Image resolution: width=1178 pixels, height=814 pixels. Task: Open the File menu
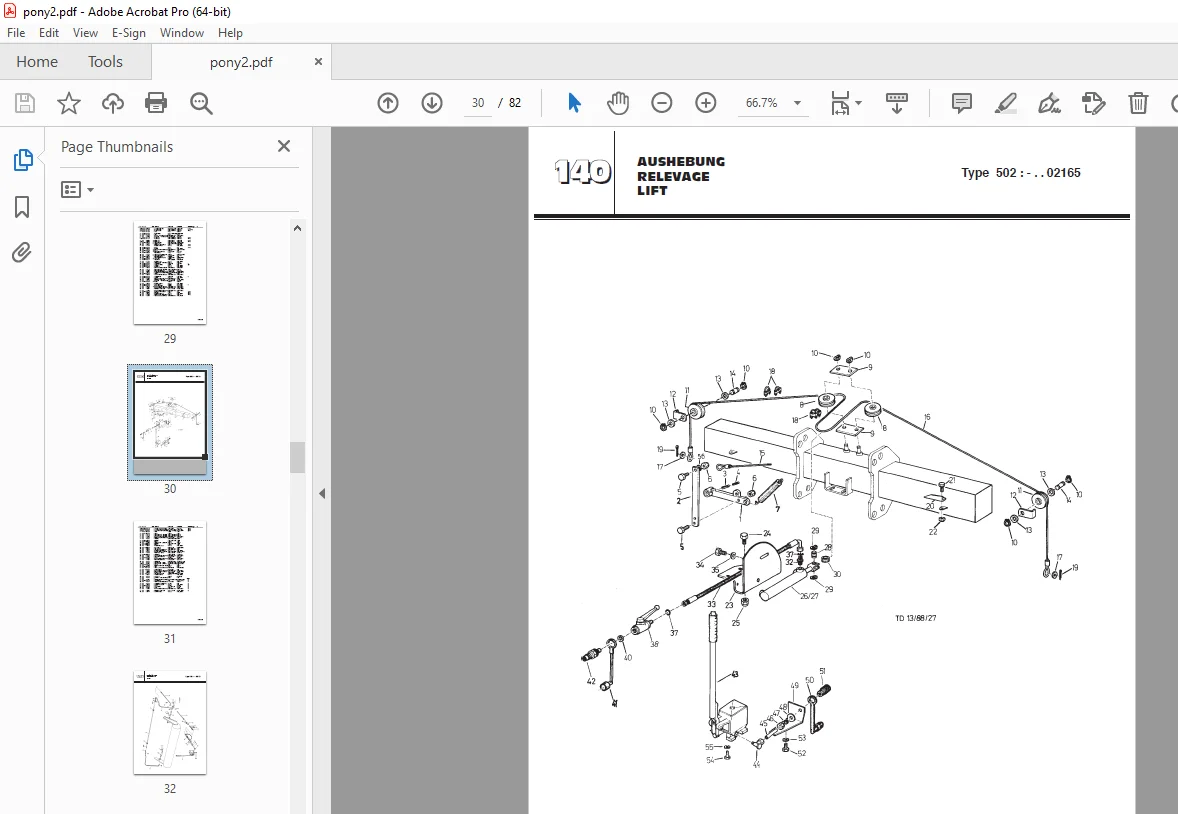(16, 33)
